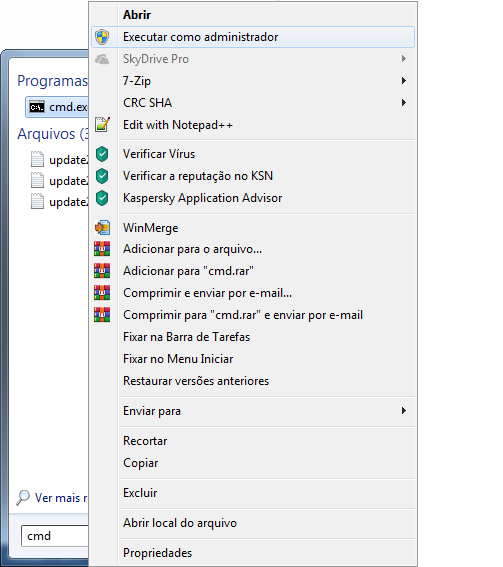Expand the SkyDrive Pro submenu arrow

pyautogui.click(x=404, y=59)
